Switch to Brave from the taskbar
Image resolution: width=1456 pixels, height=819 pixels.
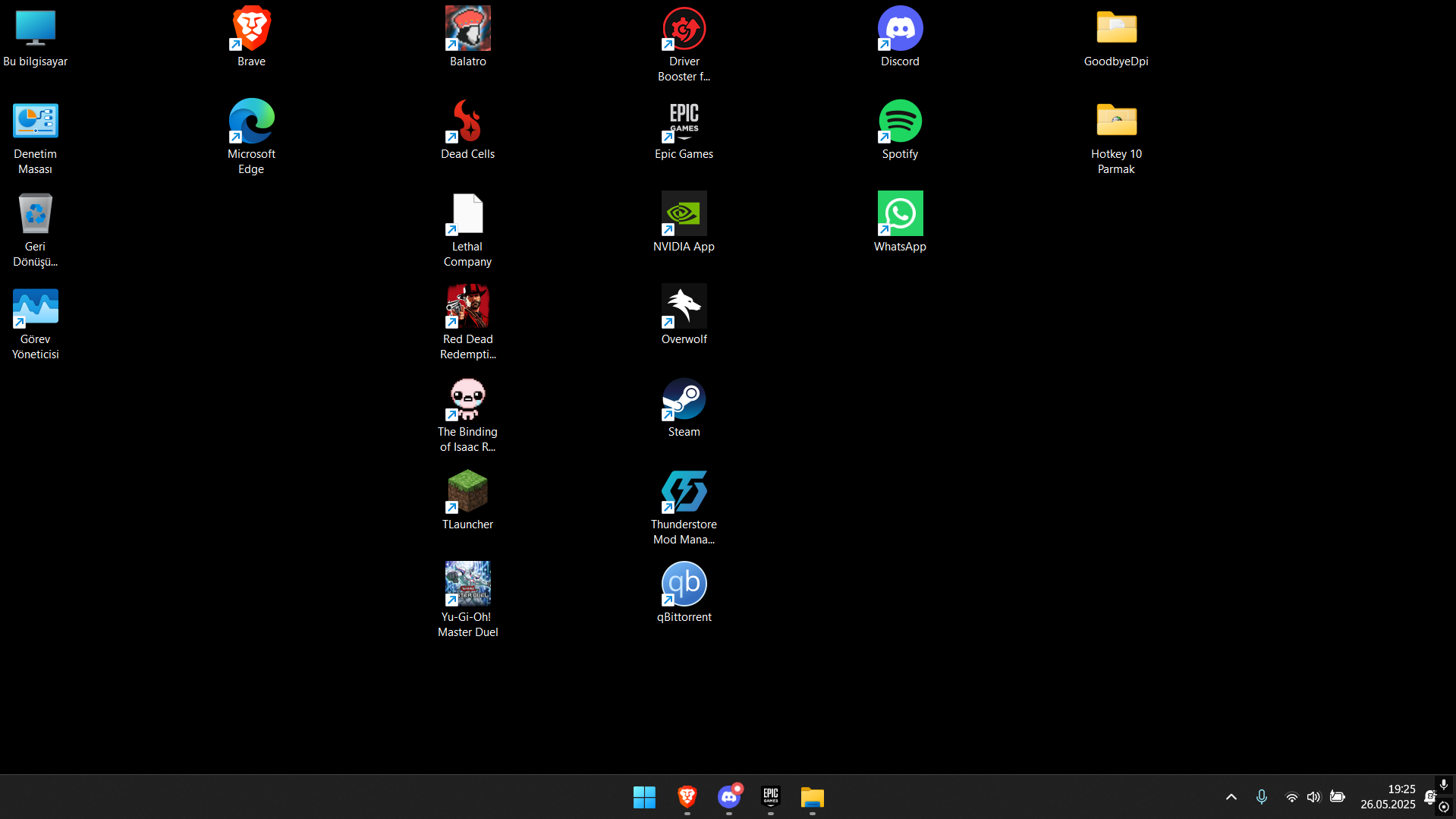pos(687,797)
